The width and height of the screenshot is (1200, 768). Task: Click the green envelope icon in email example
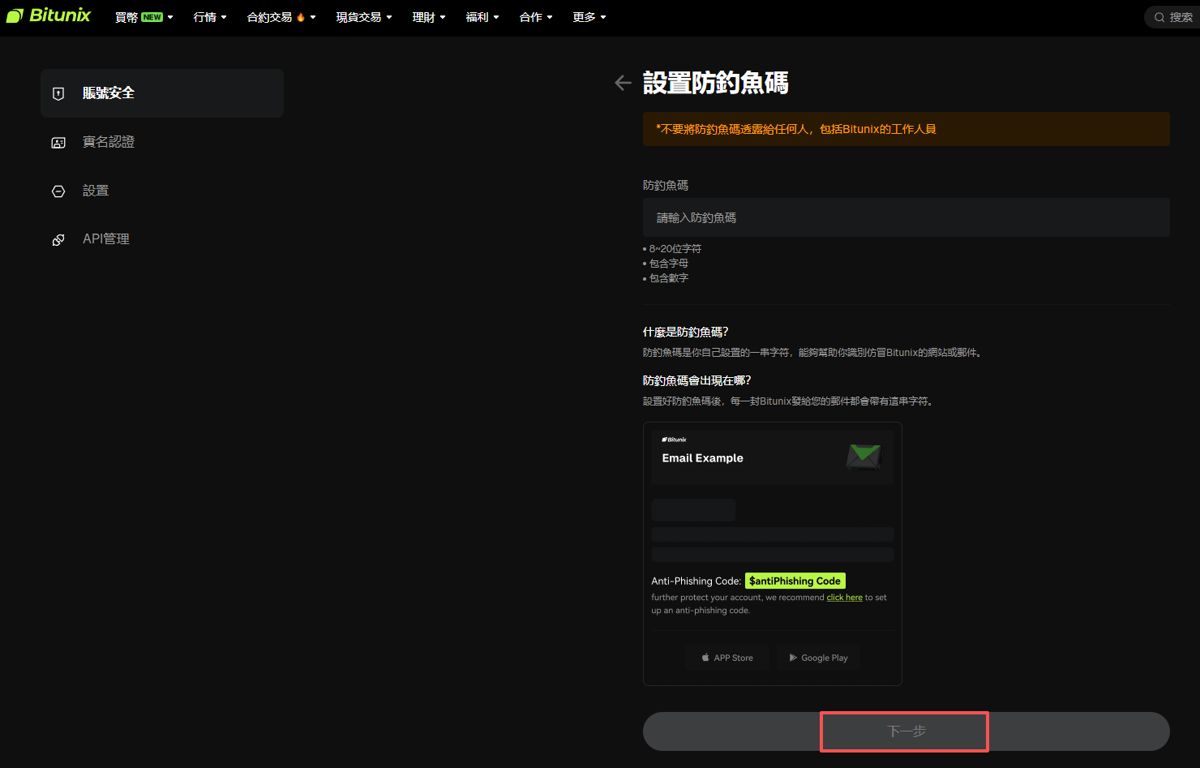[862, 456]
